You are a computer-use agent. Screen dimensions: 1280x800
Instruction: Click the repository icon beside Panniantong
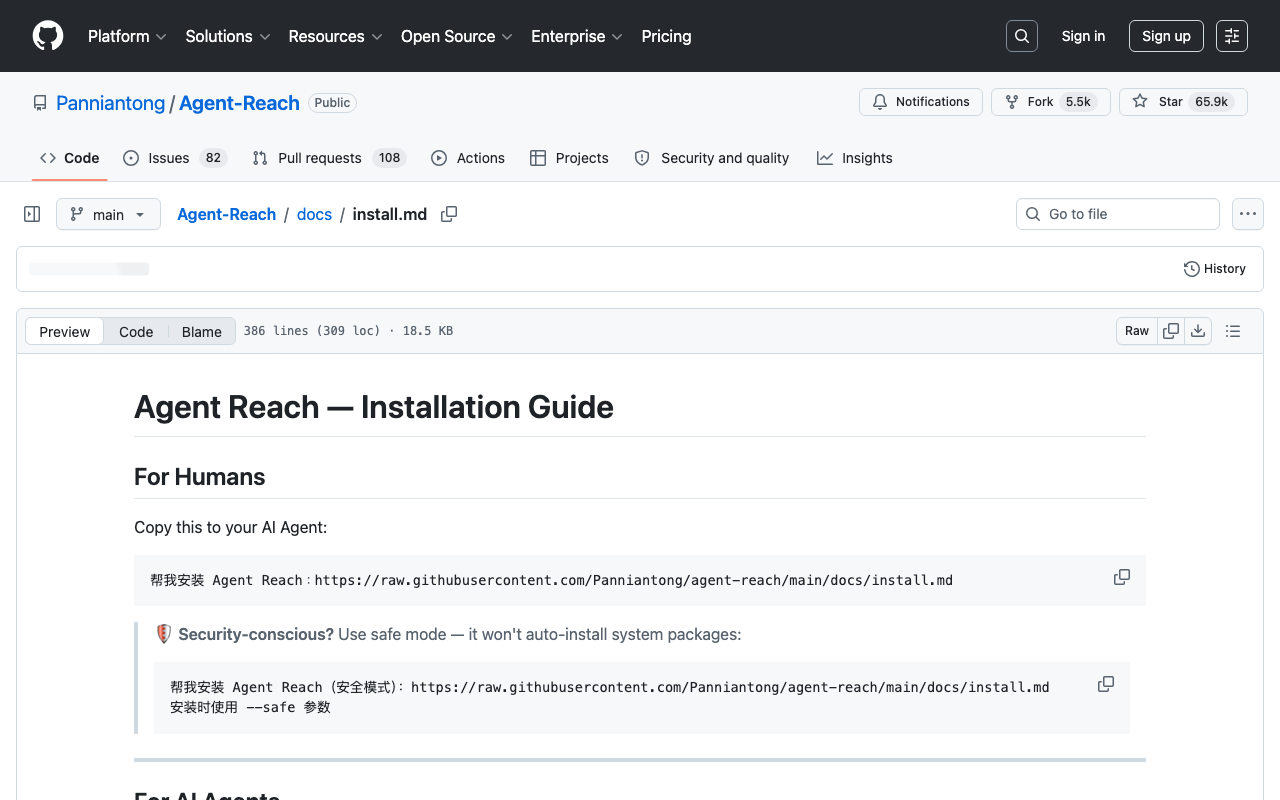40,103
